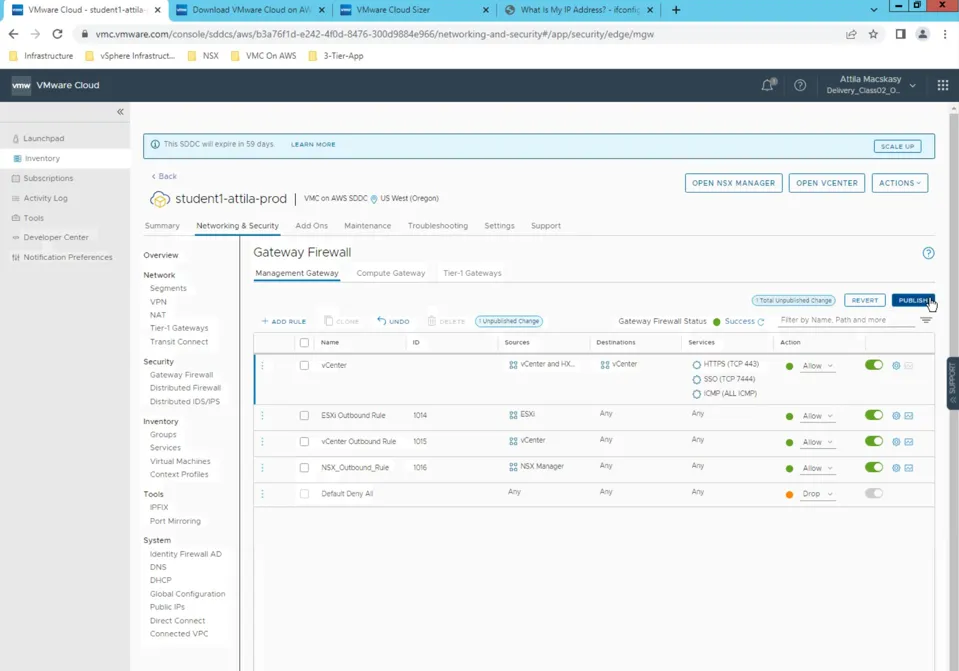959x671 pixels.
Task: Click the Filter by Name search field
Action: (846, 320)
